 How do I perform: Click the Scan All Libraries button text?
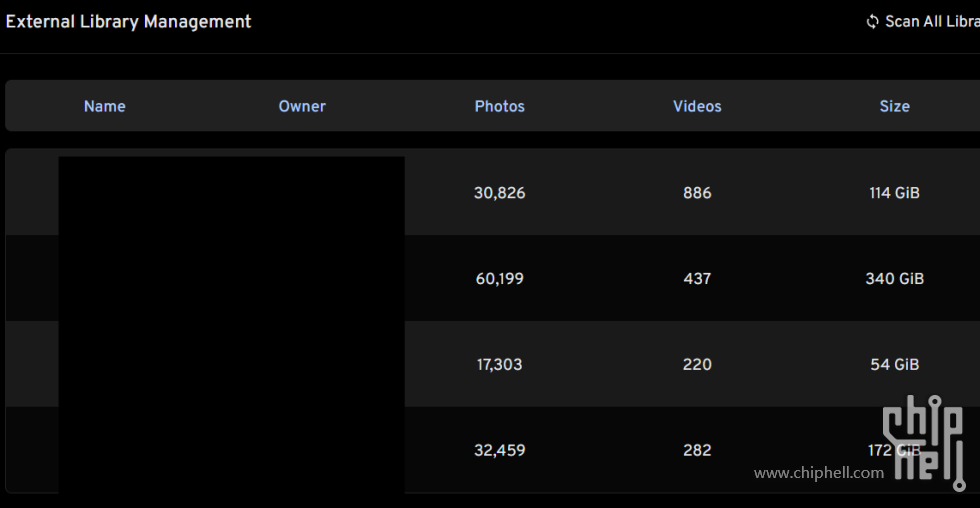click(932, 22)
